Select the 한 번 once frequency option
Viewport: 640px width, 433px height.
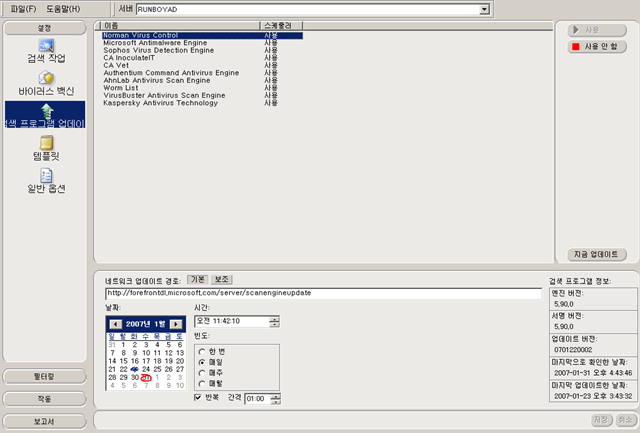(x=212, y=351)
